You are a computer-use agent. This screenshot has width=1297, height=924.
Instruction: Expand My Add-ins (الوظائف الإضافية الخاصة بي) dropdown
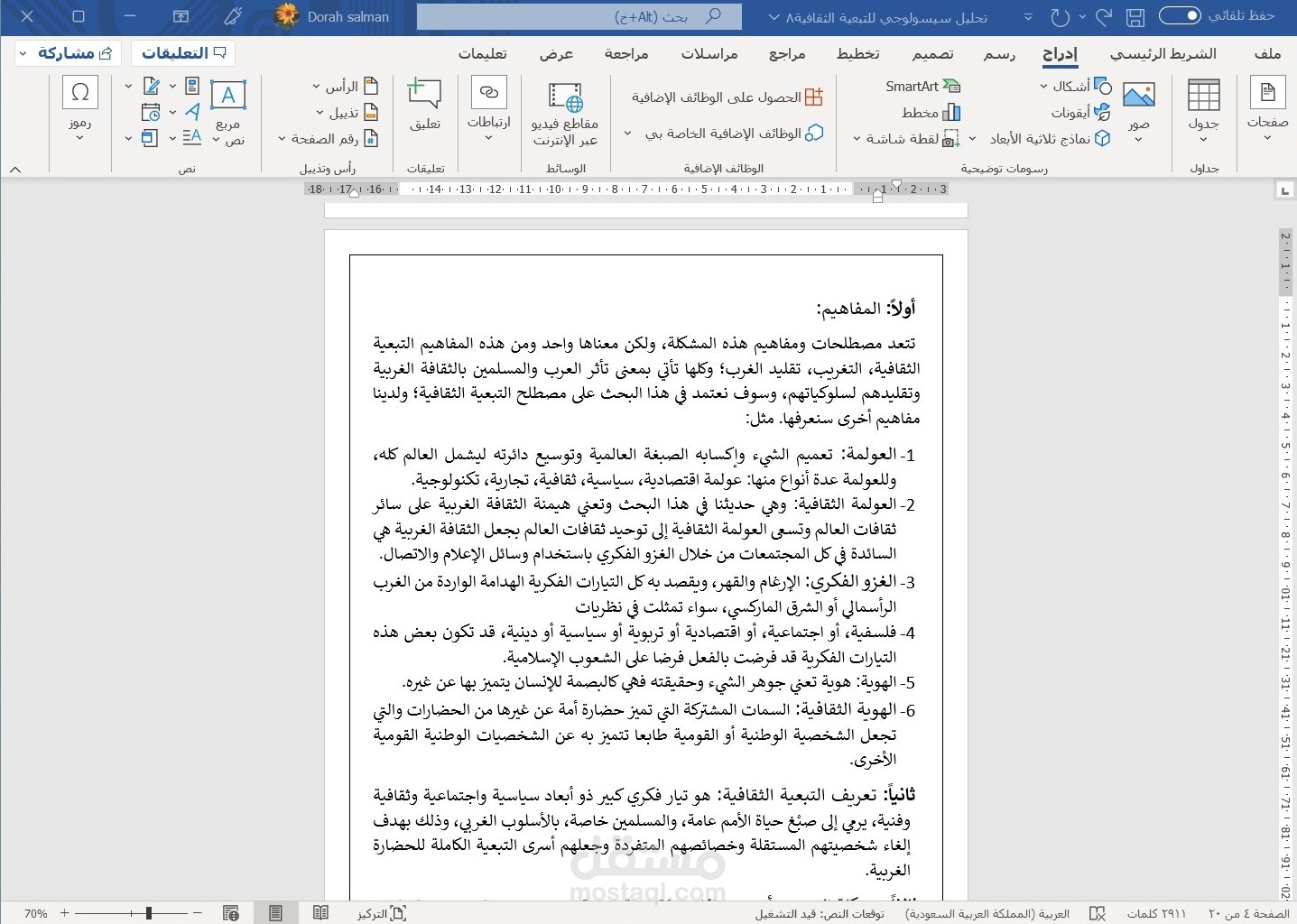(x=628, y=134)
